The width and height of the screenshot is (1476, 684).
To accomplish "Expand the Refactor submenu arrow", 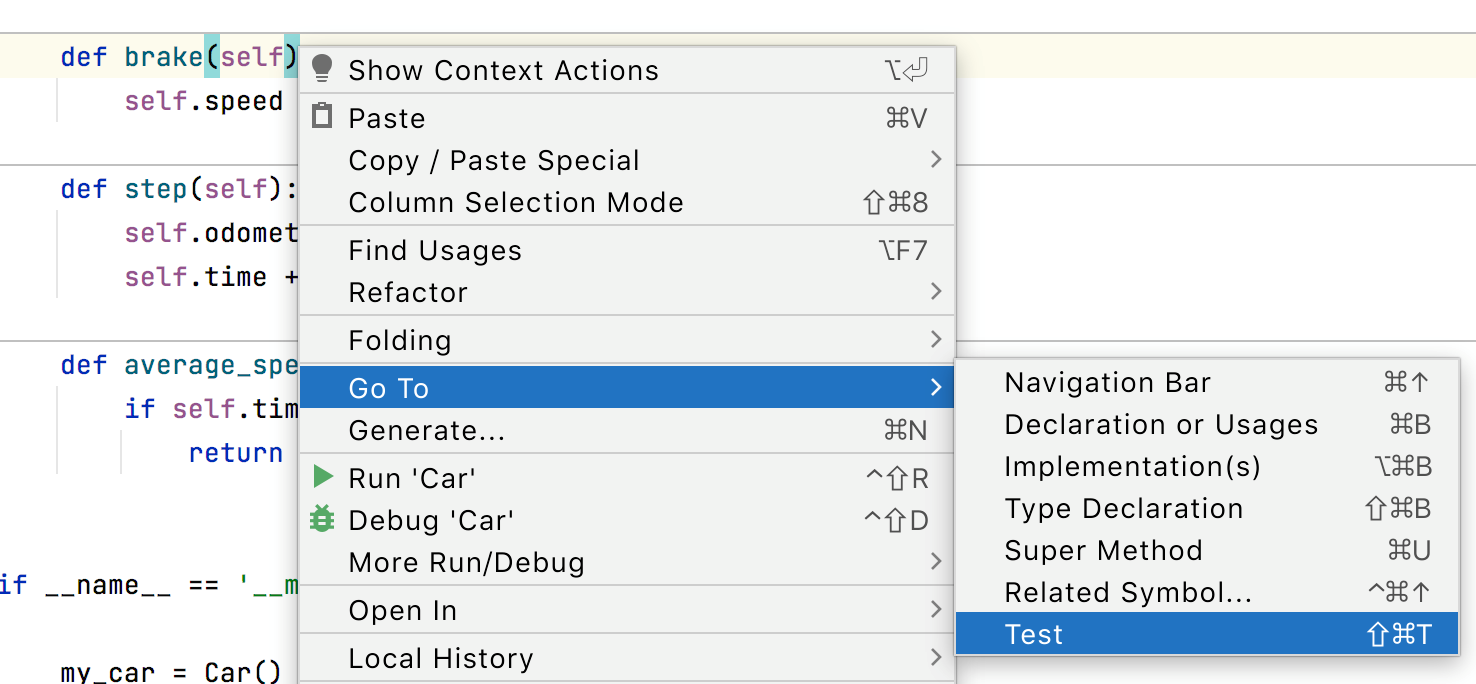I will 936,292.
